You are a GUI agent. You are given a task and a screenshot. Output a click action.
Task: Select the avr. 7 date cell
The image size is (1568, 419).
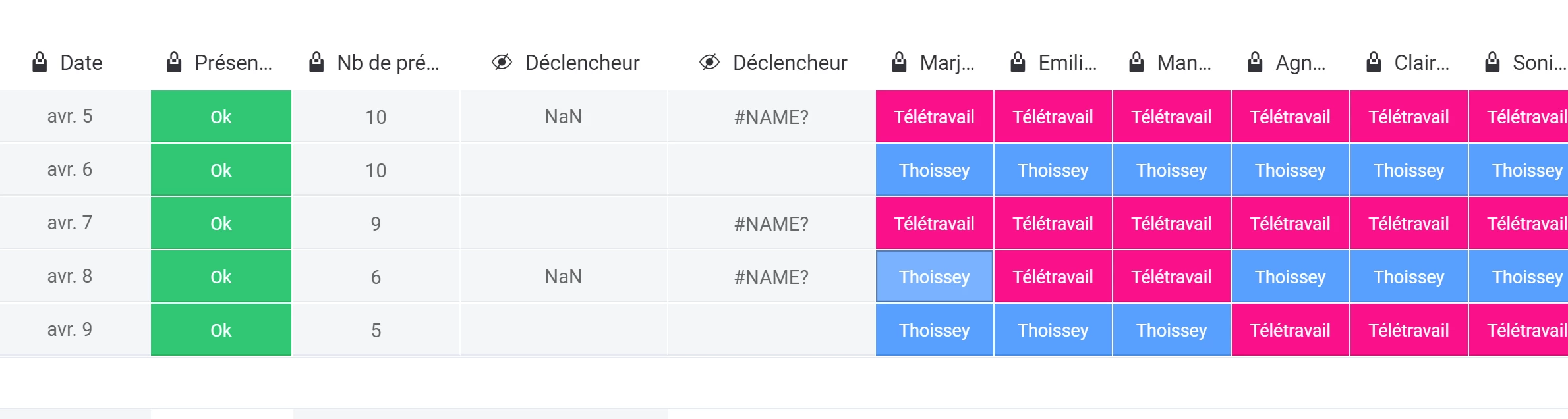70,223
